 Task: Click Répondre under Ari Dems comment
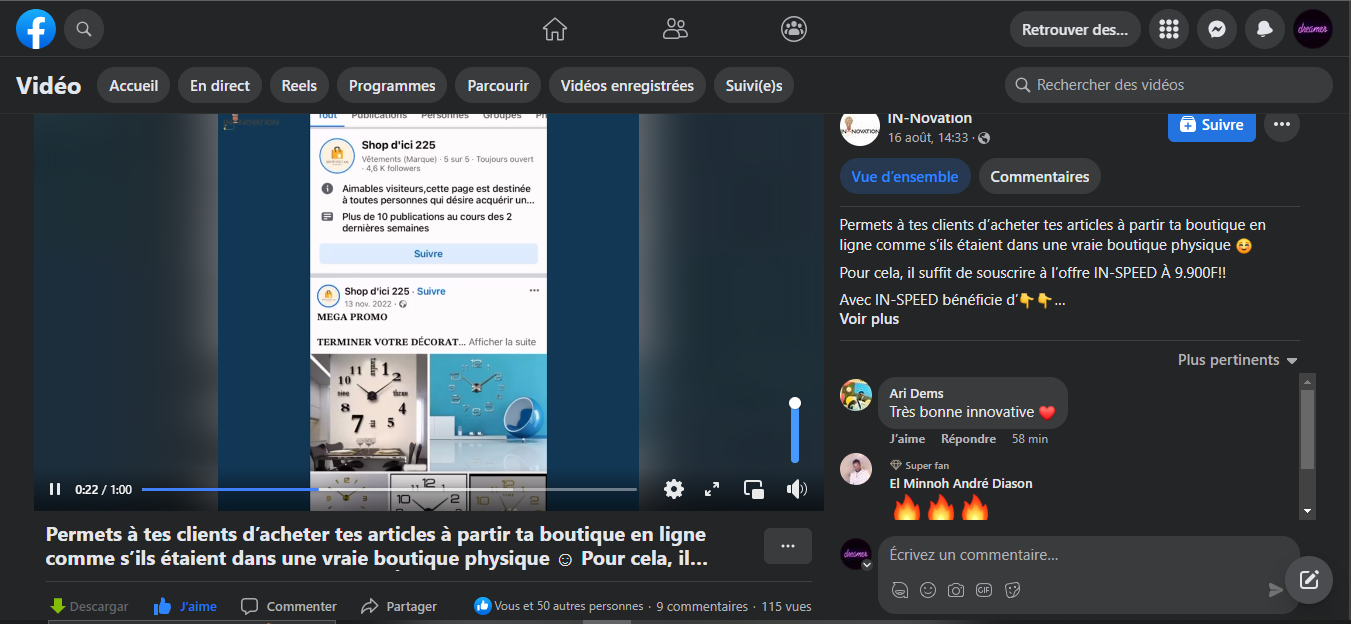click(x=968, y=439)
